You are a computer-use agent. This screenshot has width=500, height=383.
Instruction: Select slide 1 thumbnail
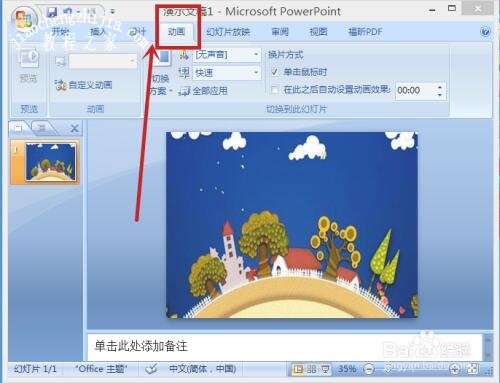[50, 162]
